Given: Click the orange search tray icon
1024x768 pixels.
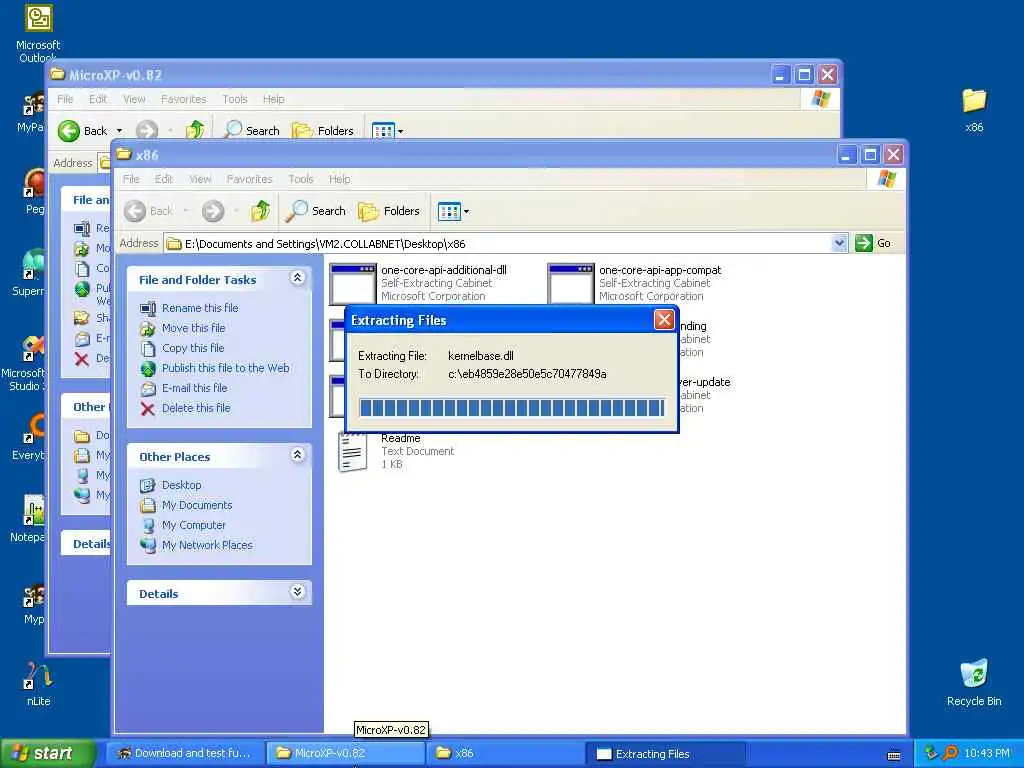Looking at the screenshot, I should (x=950, y=753).
